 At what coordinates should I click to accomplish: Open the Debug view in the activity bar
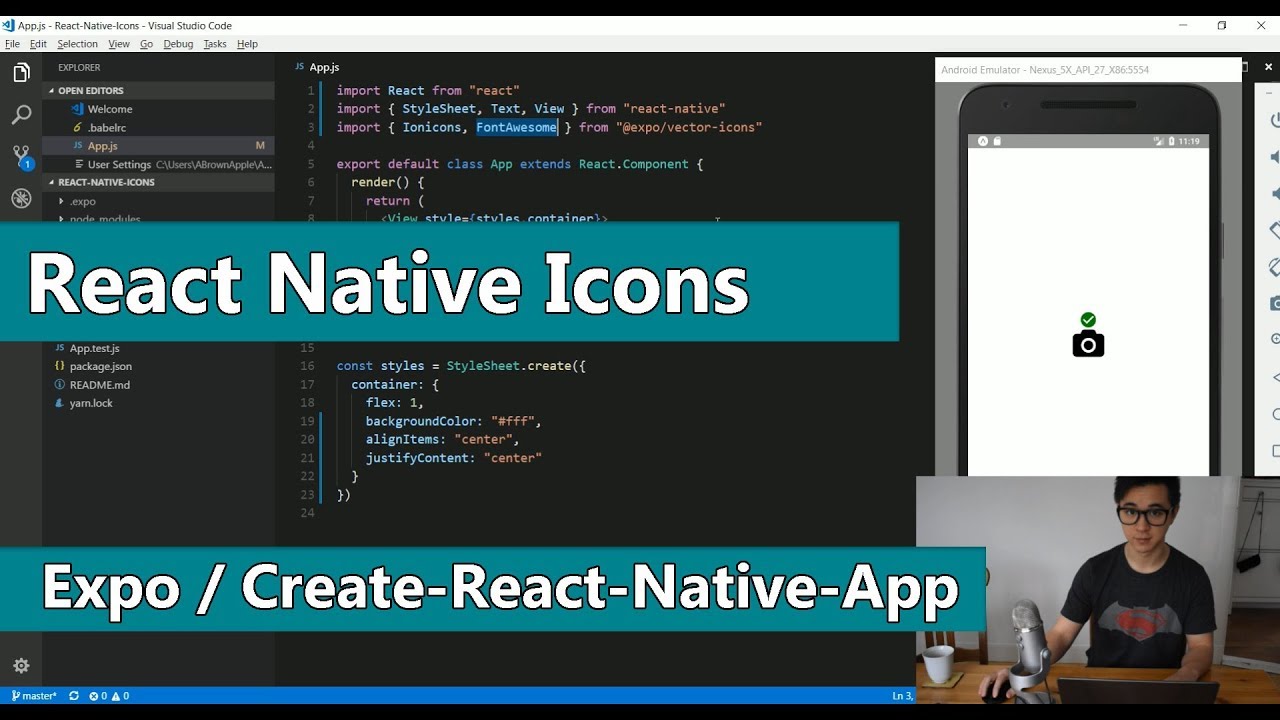coord(21,199)
